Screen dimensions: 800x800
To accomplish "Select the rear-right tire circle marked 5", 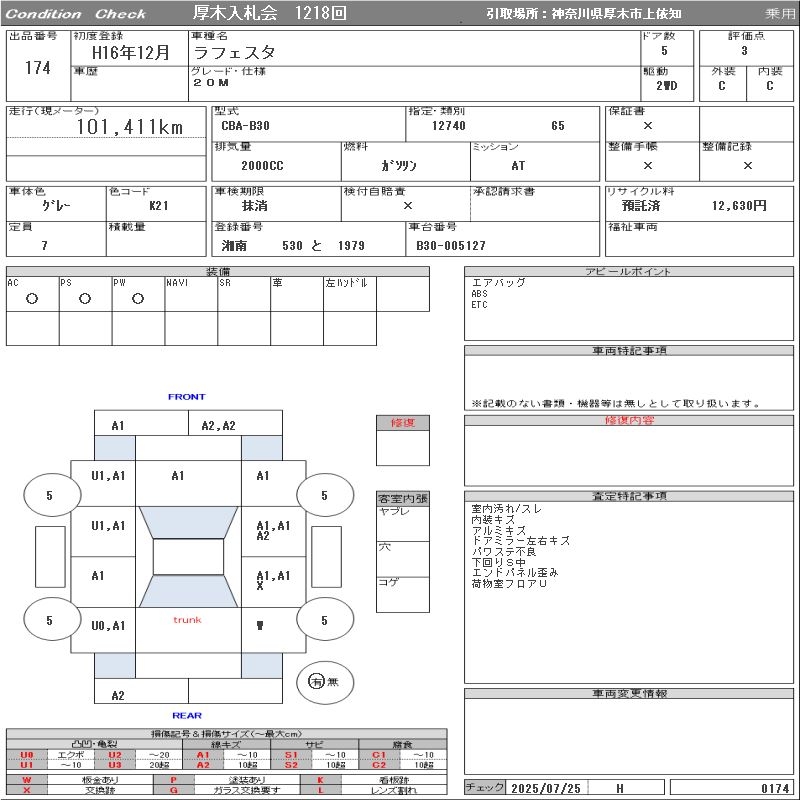I will 324,621.
